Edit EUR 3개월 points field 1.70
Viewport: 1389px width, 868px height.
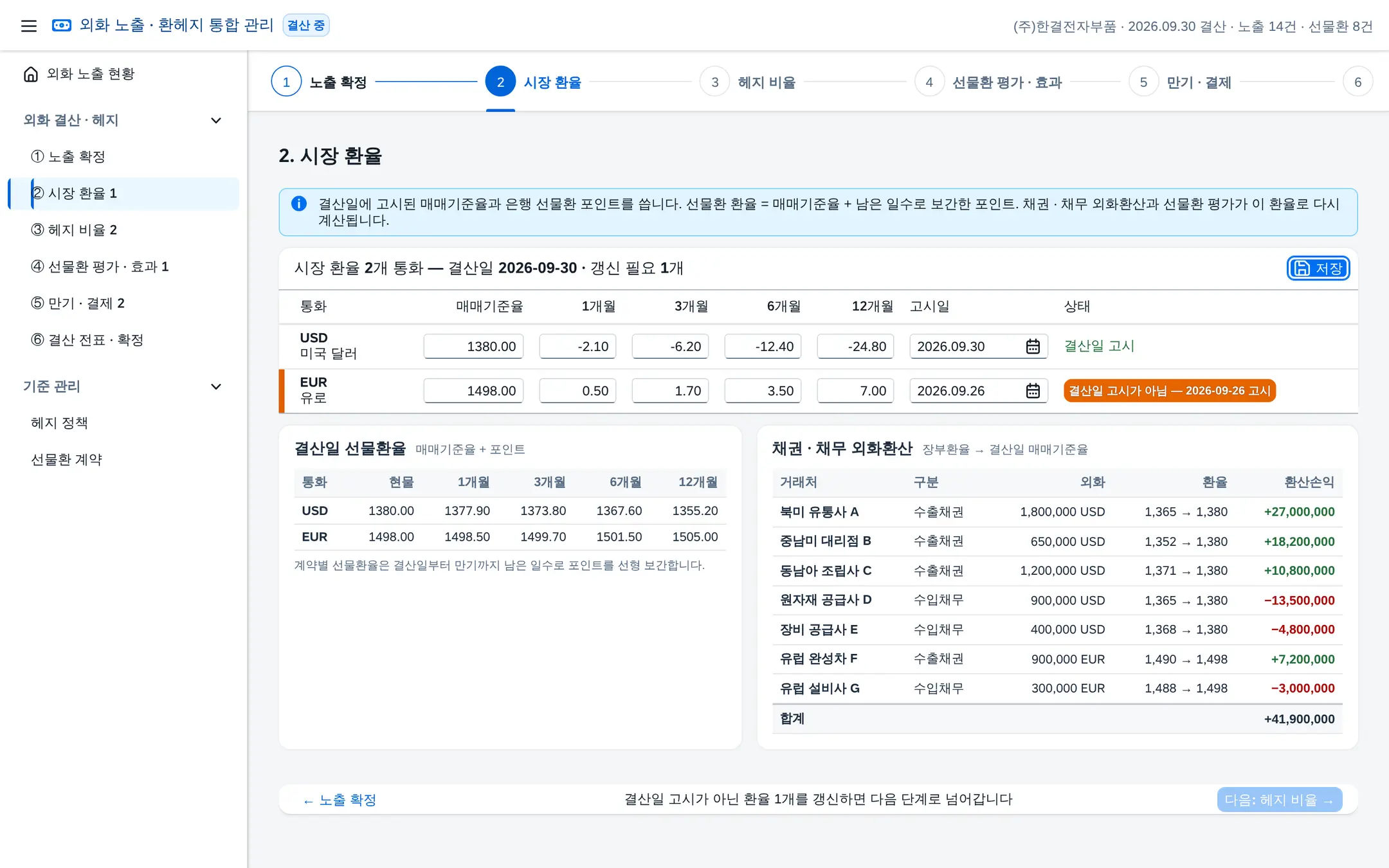[670, 391]
